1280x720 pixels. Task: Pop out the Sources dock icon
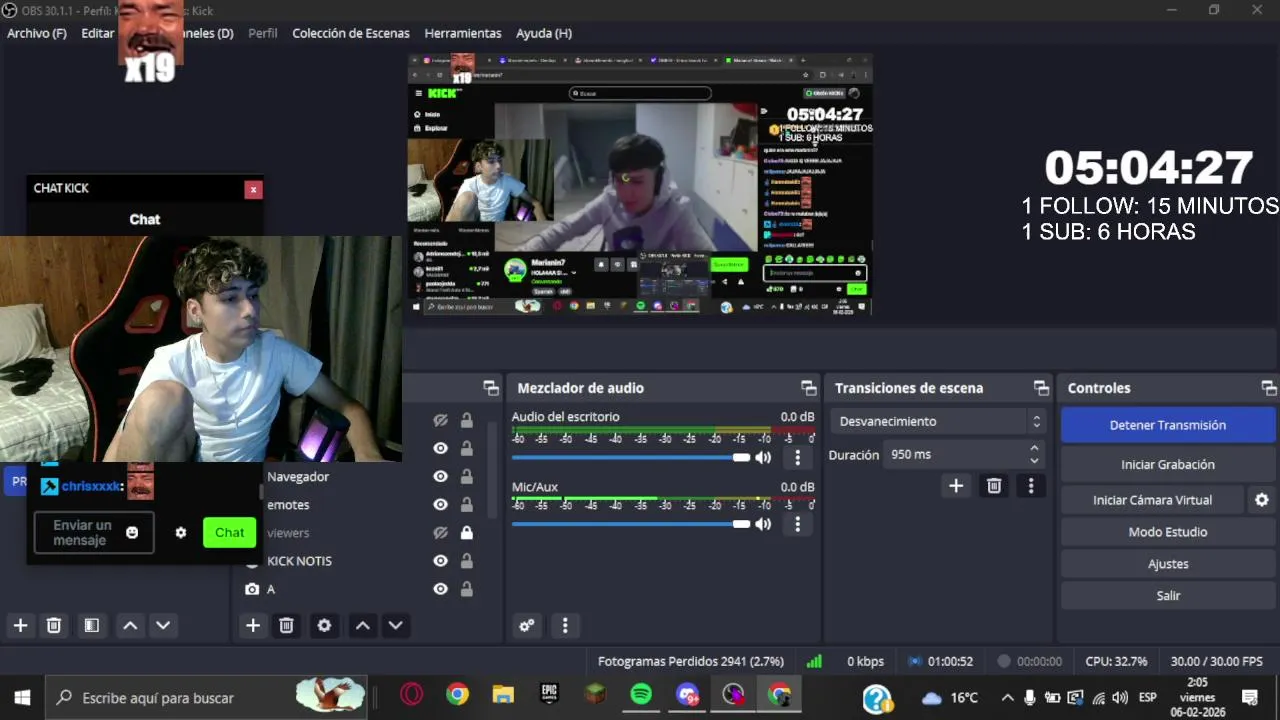490,388
